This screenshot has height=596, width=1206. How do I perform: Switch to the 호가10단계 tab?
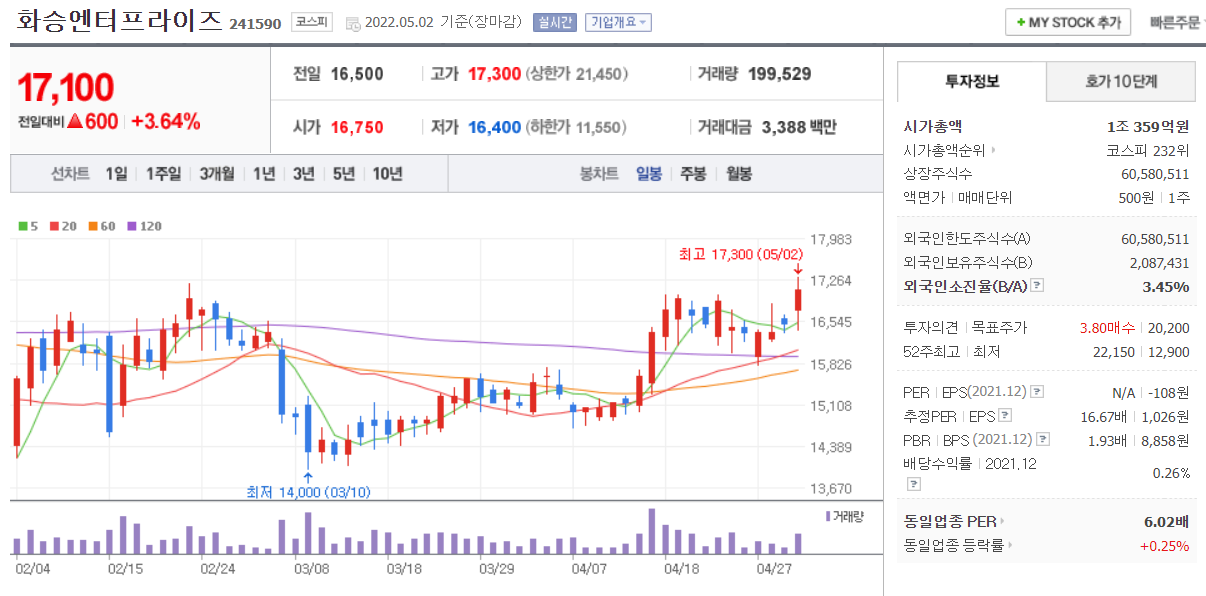point(1121,81)
